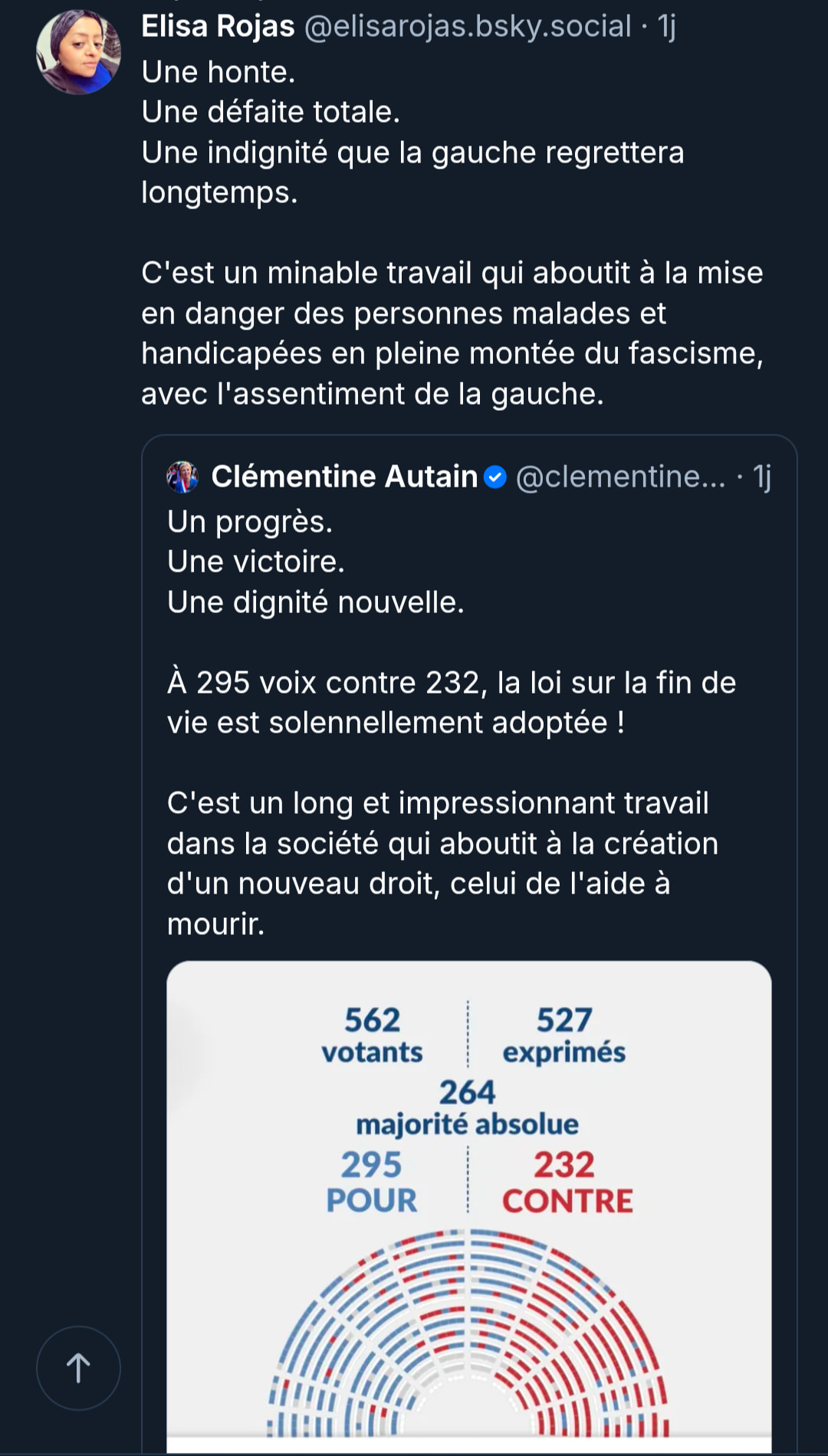
Task: Tap the '527 exprimés' figure
Action: (564, 1035)
